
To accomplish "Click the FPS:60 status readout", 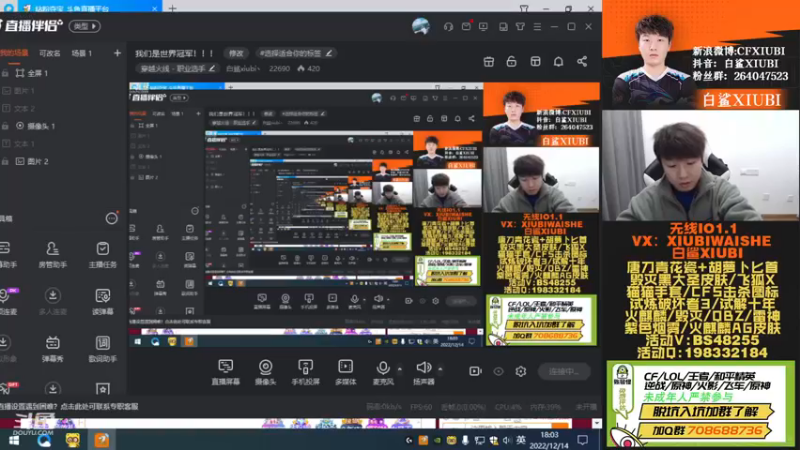I will (421, 407).
